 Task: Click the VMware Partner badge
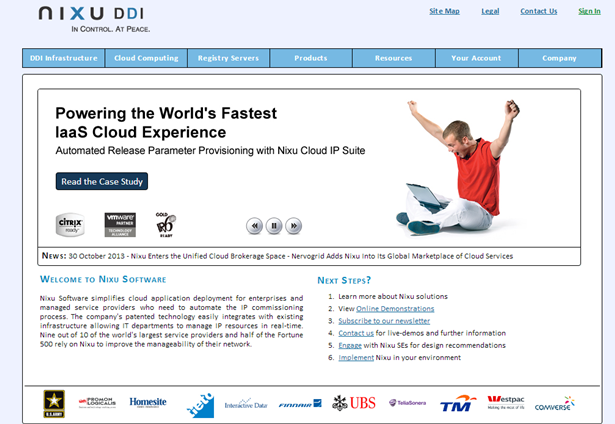(x=120, y=225)
